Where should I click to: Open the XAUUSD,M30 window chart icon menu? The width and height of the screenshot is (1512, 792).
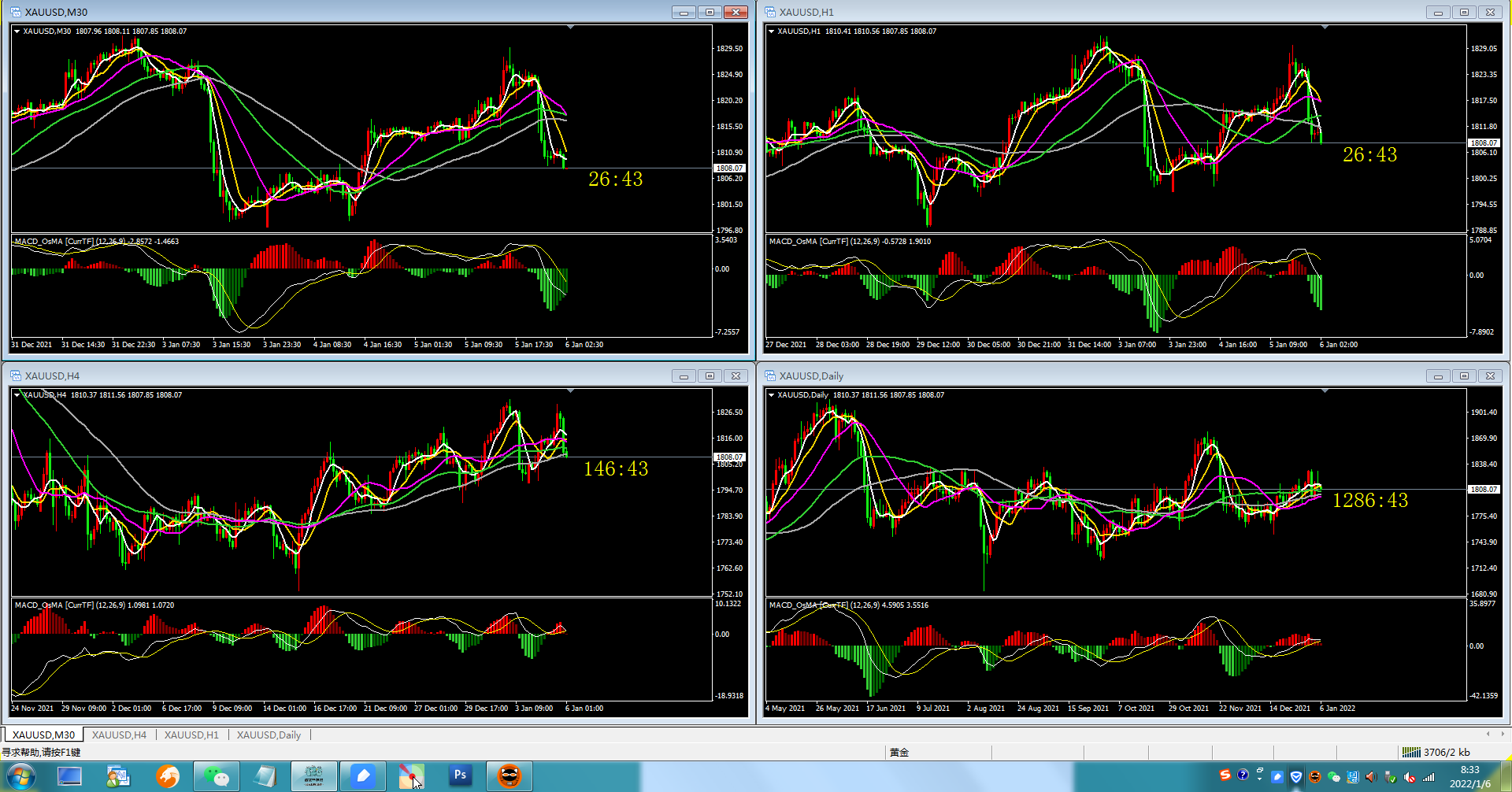click(15, 12)
